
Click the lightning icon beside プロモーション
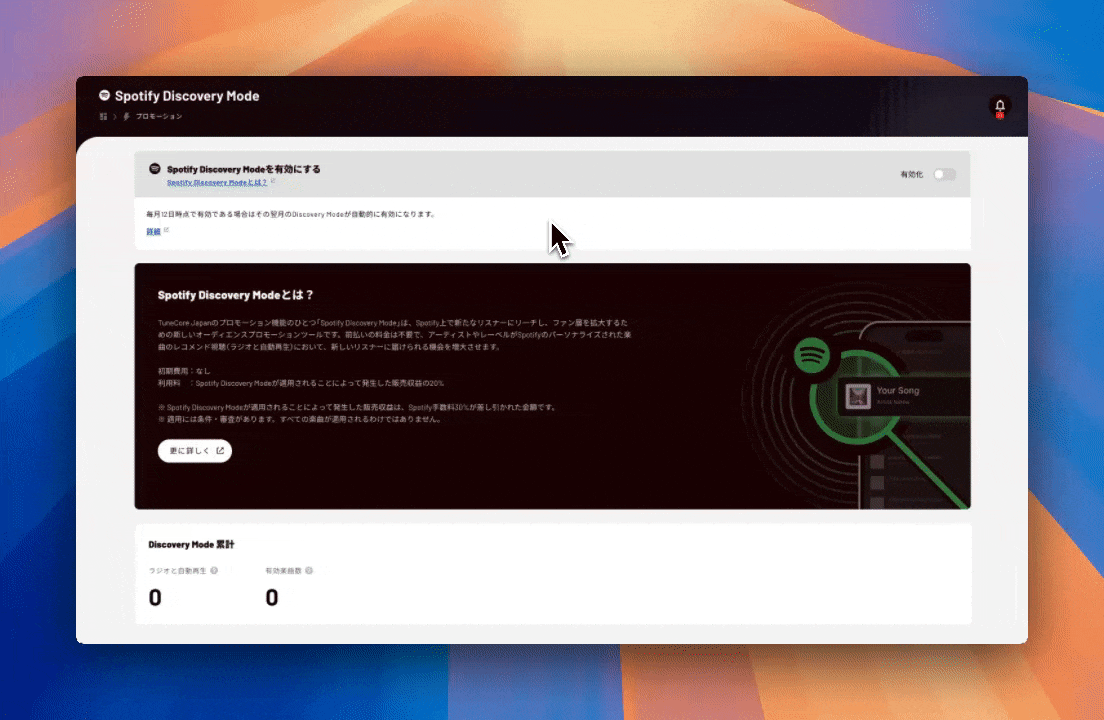point(127,117)
